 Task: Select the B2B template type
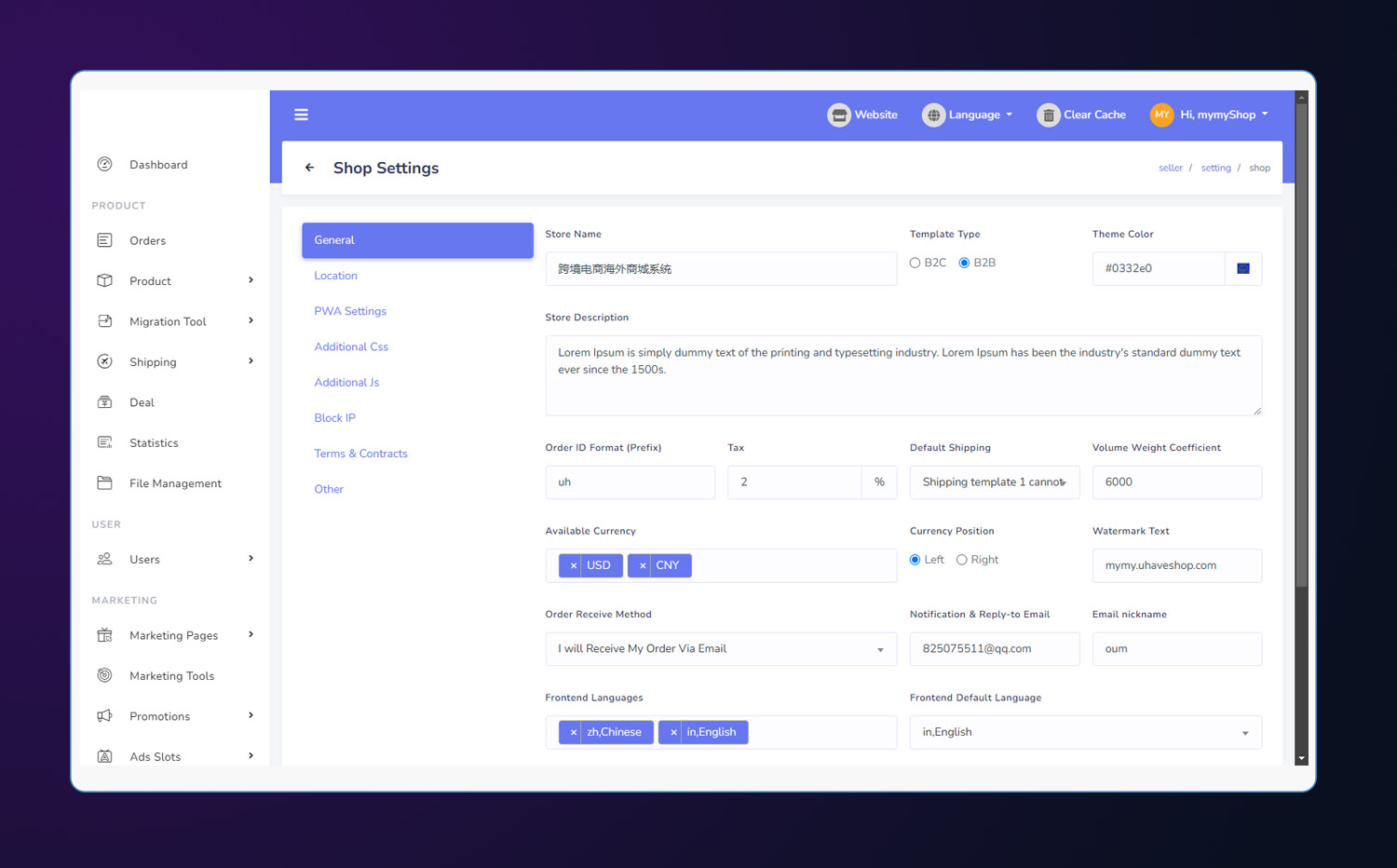click(x=964, y=263)
